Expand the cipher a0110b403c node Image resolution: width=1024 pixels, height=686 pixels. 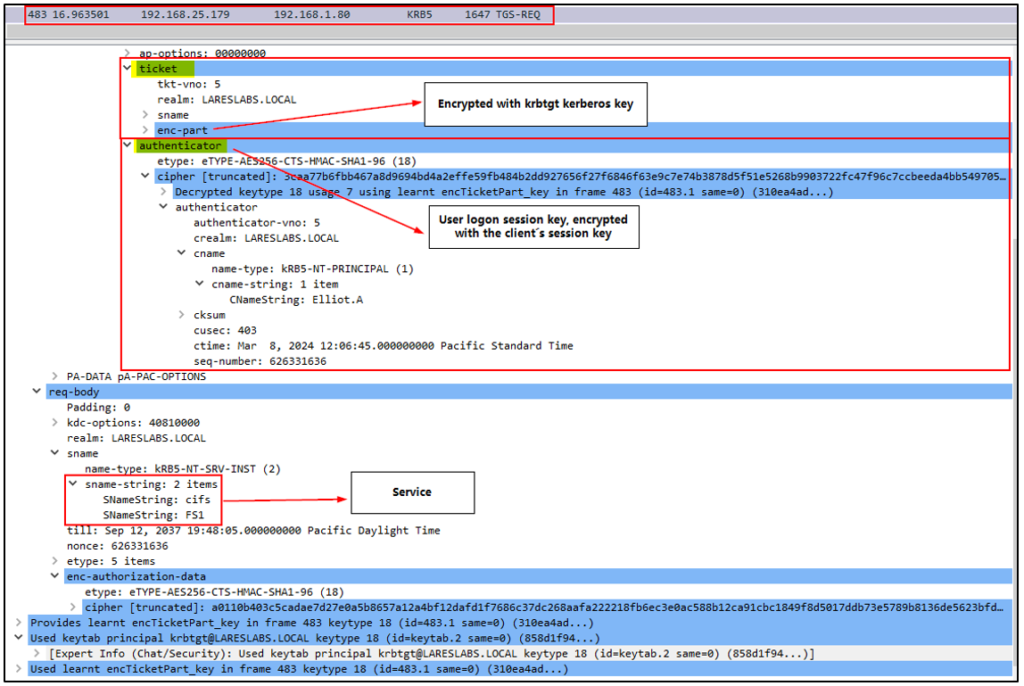(x=73, y=607)
